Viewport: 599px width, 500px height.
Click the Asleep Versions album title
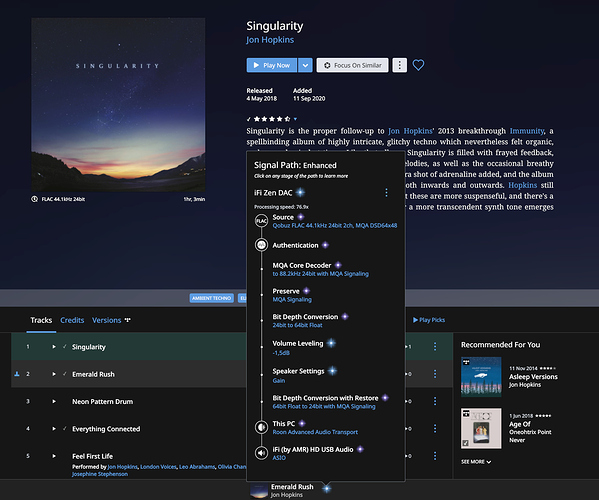point(533,377)
